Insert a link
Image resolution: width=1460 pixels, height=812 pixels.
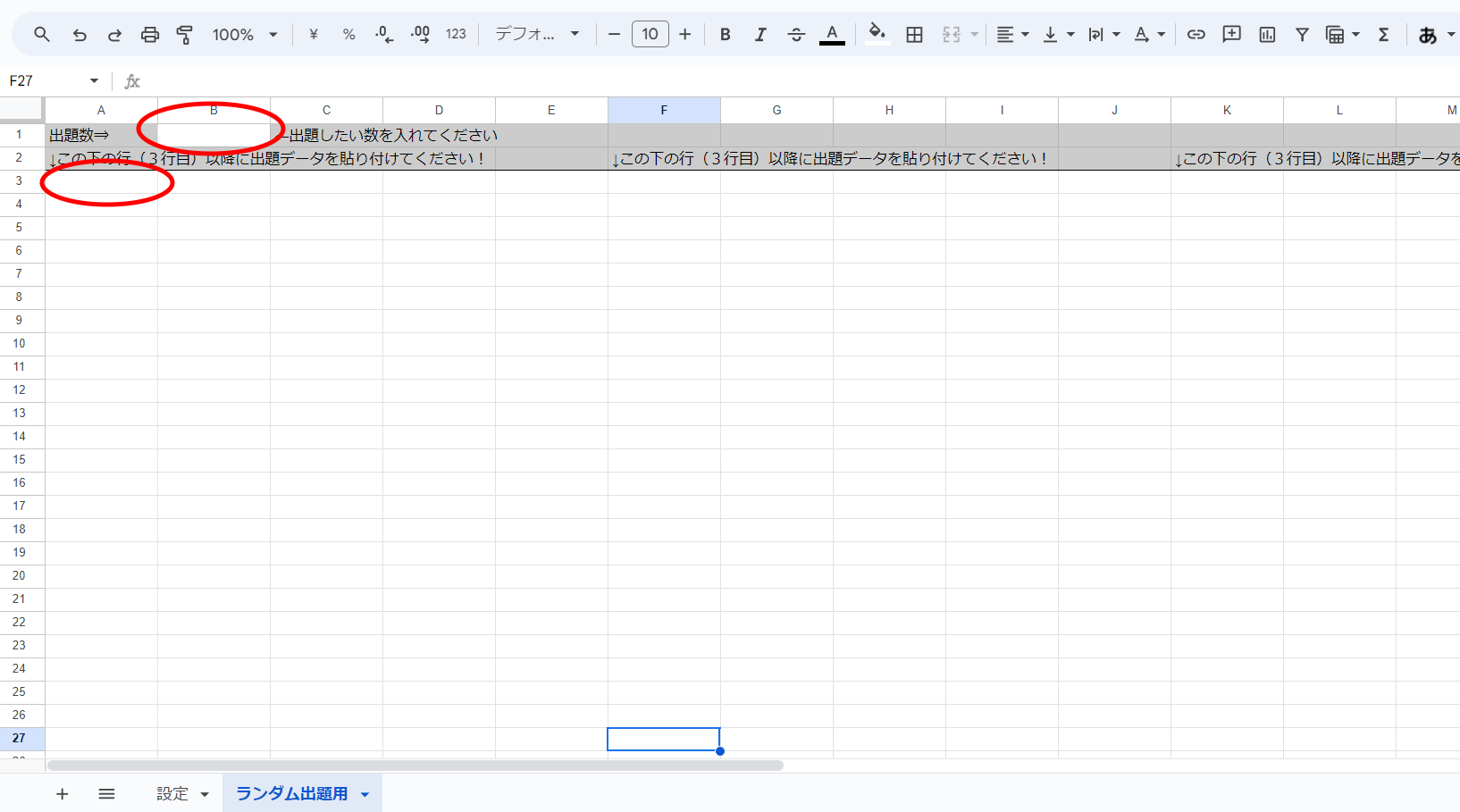click(1196, 34)
